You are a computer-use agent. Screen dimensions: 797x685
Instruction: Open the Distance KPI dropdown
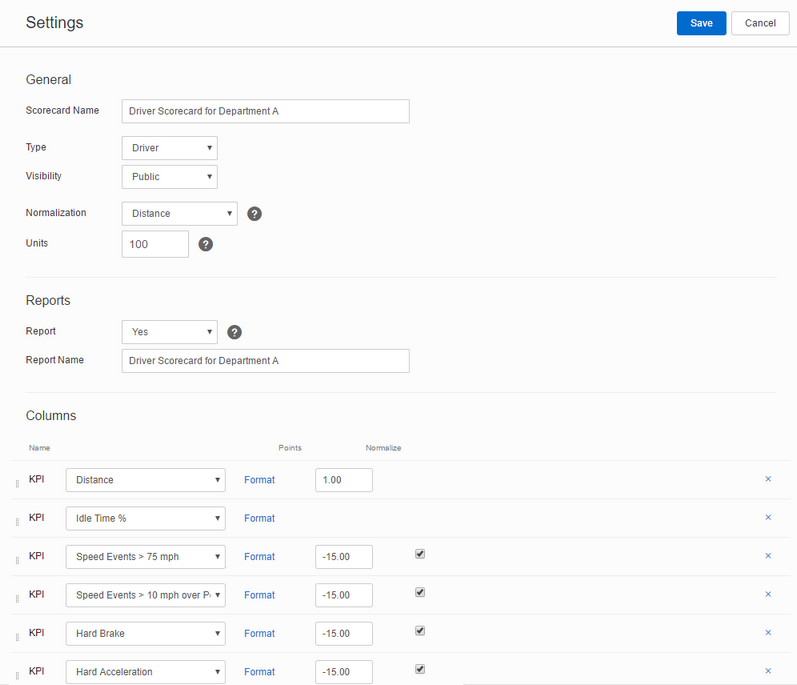145,480
